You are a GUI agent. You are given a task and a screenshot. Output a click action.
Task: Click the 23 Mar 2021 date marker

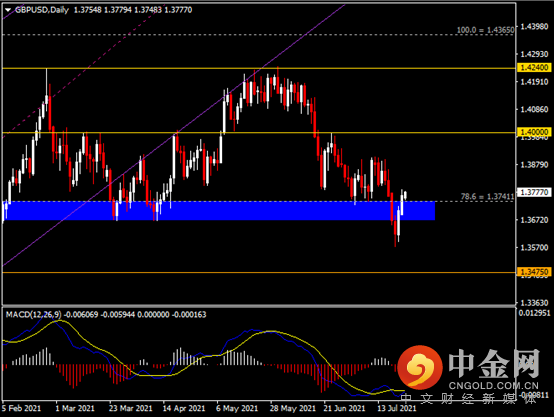coord(130,408)
